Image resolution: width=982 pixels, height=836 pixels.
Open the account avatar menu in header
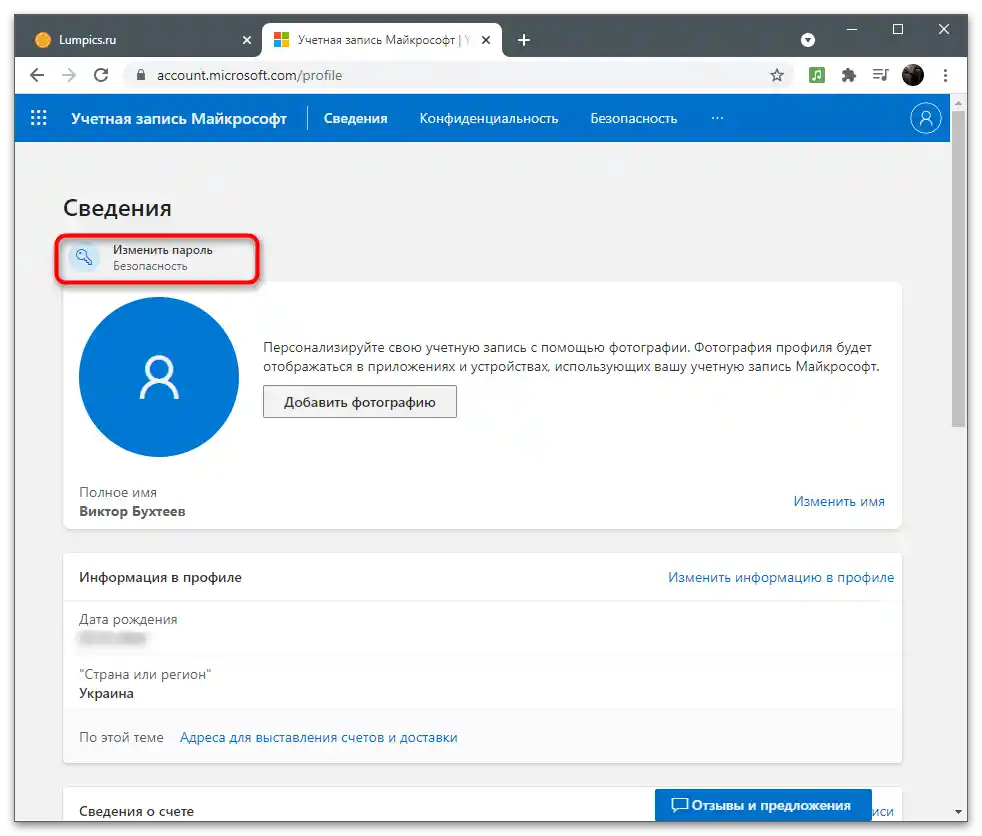925,118
